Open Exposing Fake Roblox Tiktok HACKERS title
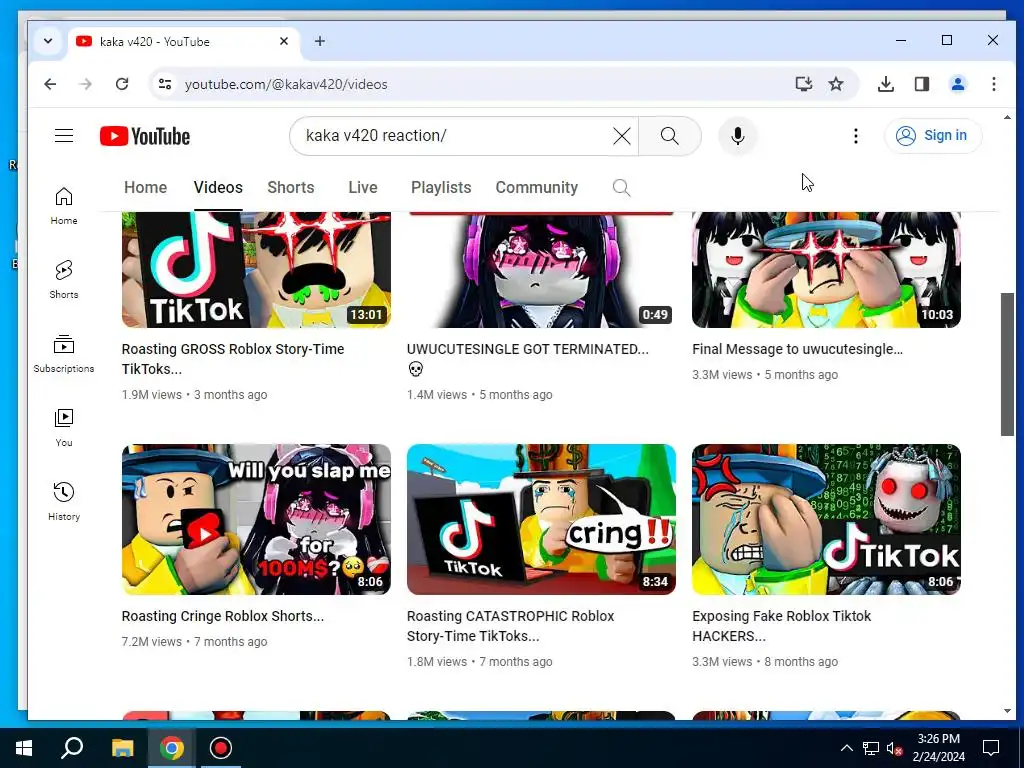1024x768 pixels. click(x=782, y=626)
